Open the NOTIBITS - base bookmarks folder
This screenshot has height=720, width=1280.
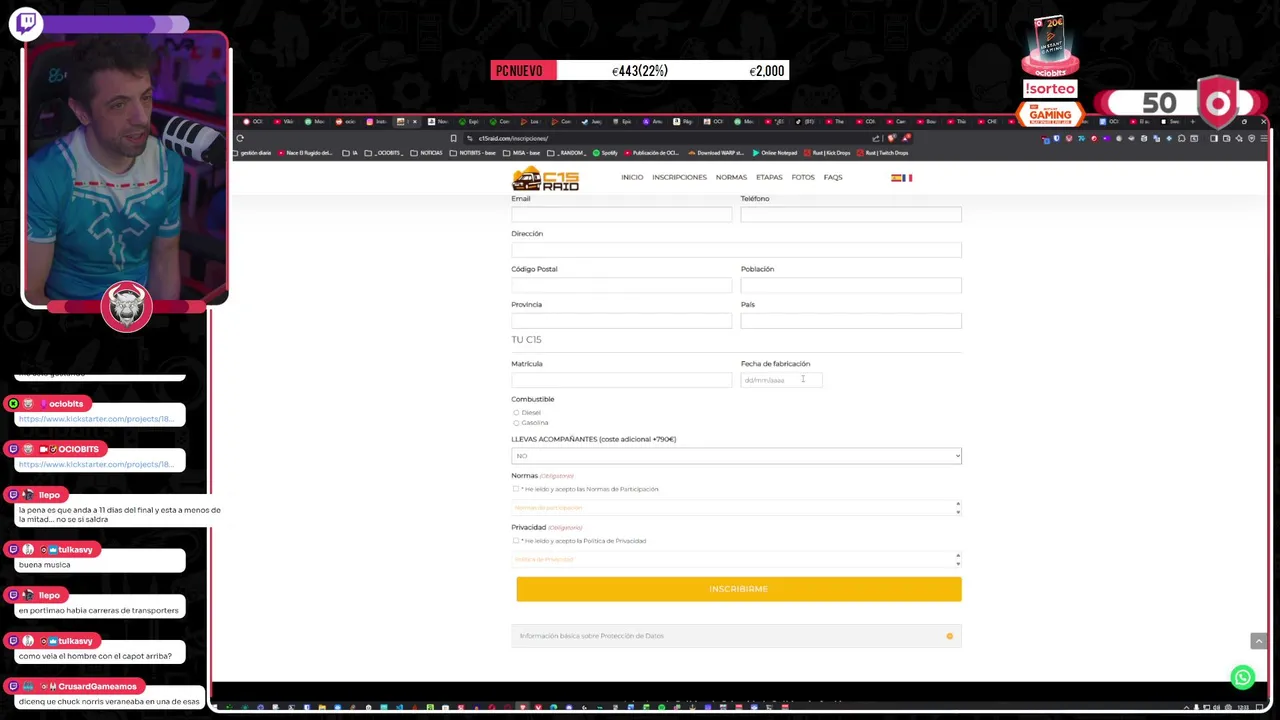[473, 153]
